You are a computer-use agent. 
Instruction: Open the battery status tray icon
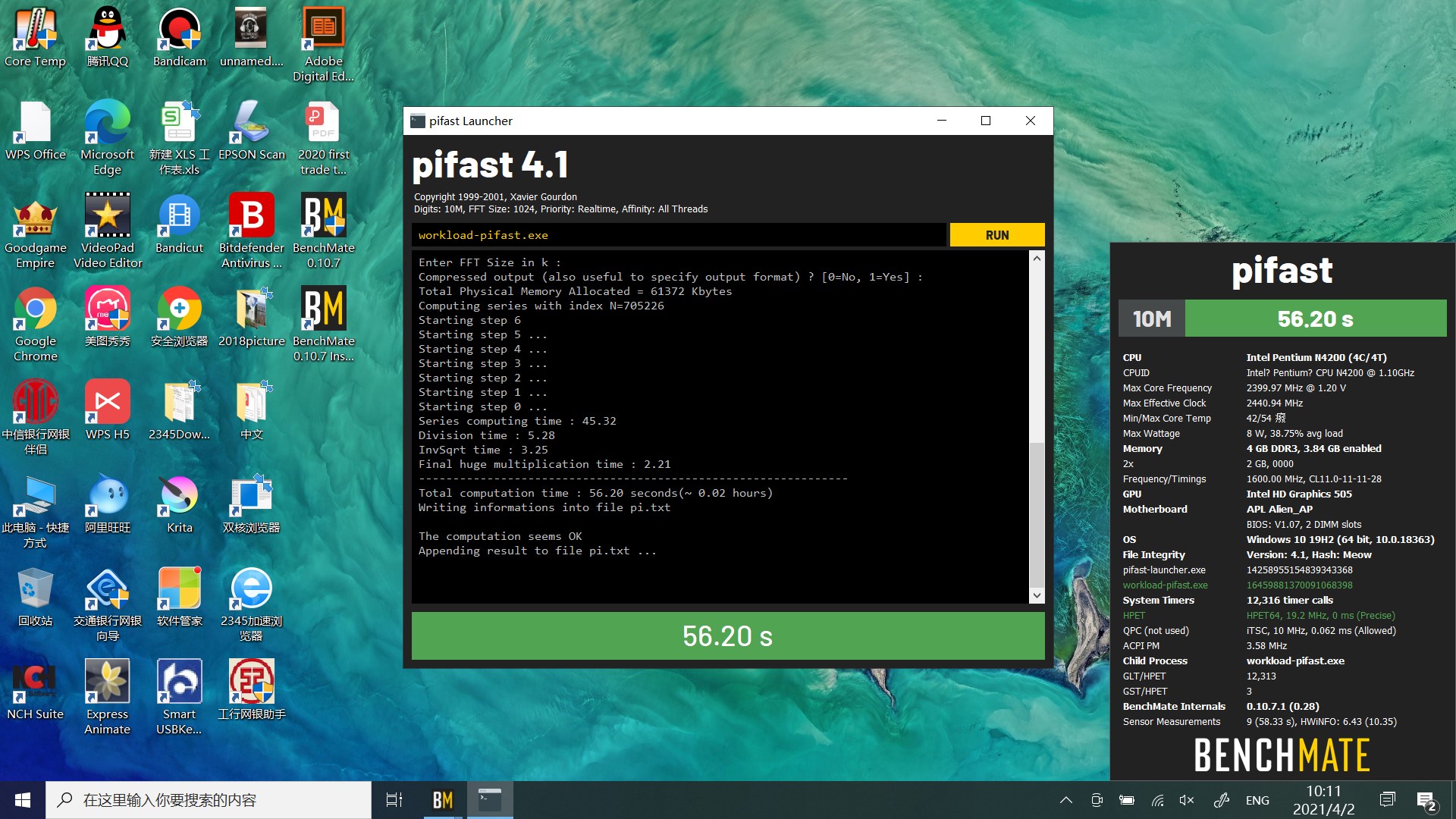click(1127, 800)
